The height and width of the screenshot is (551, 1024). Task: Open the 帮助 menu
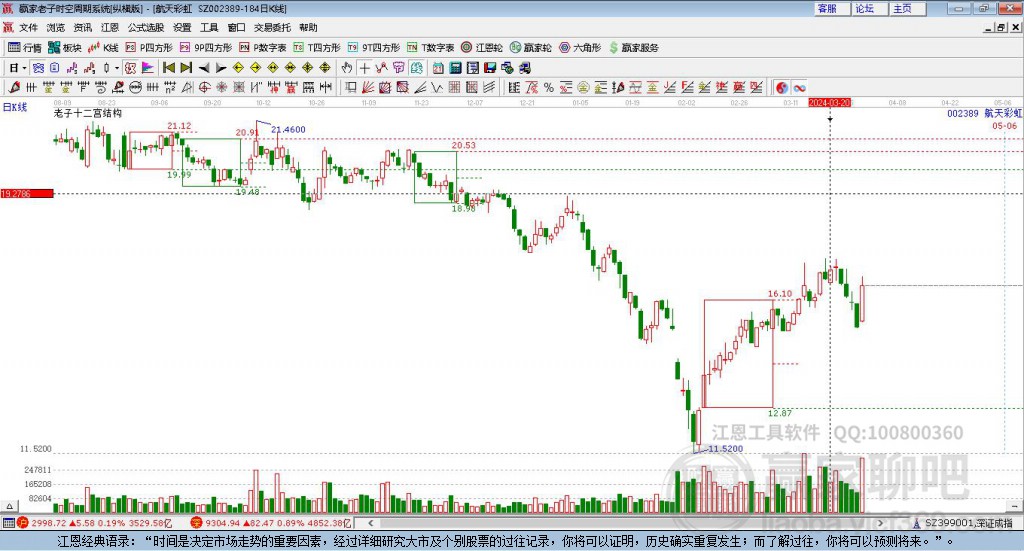308,27
